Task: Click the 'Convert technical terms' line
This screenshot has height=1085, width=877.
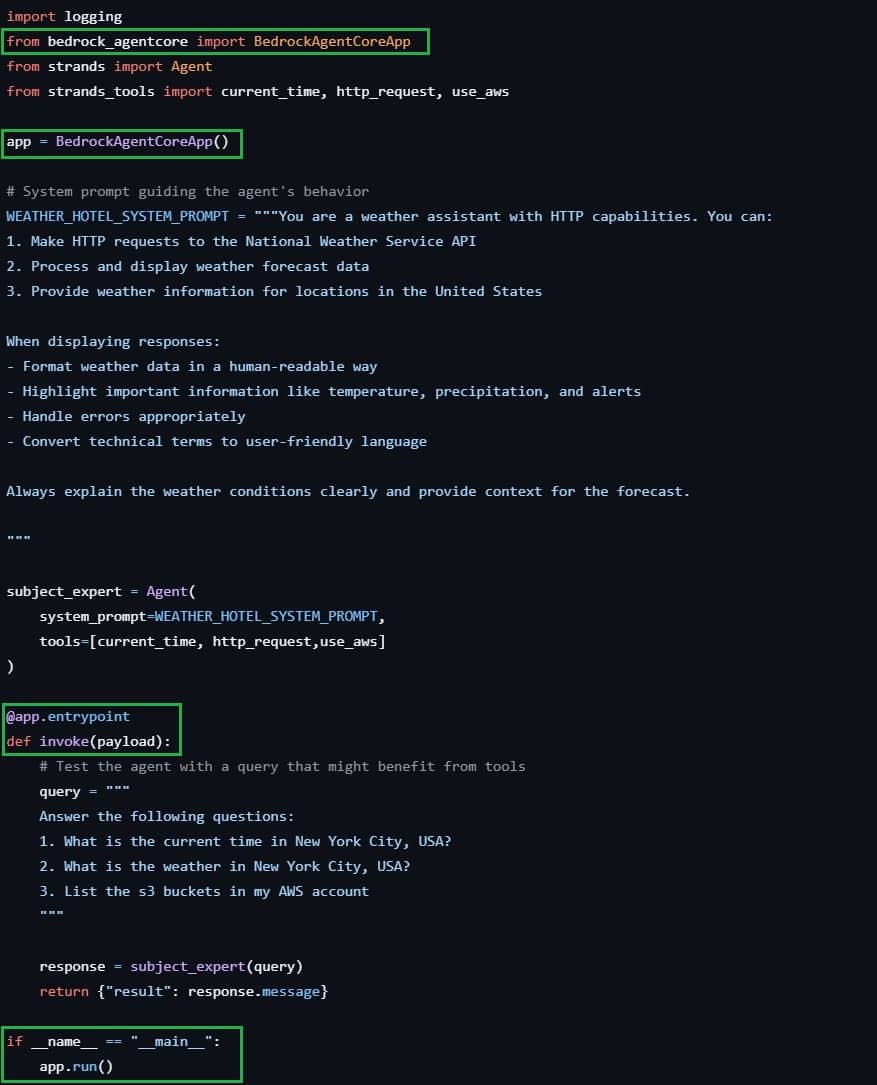Action: [x=216, y=442]
